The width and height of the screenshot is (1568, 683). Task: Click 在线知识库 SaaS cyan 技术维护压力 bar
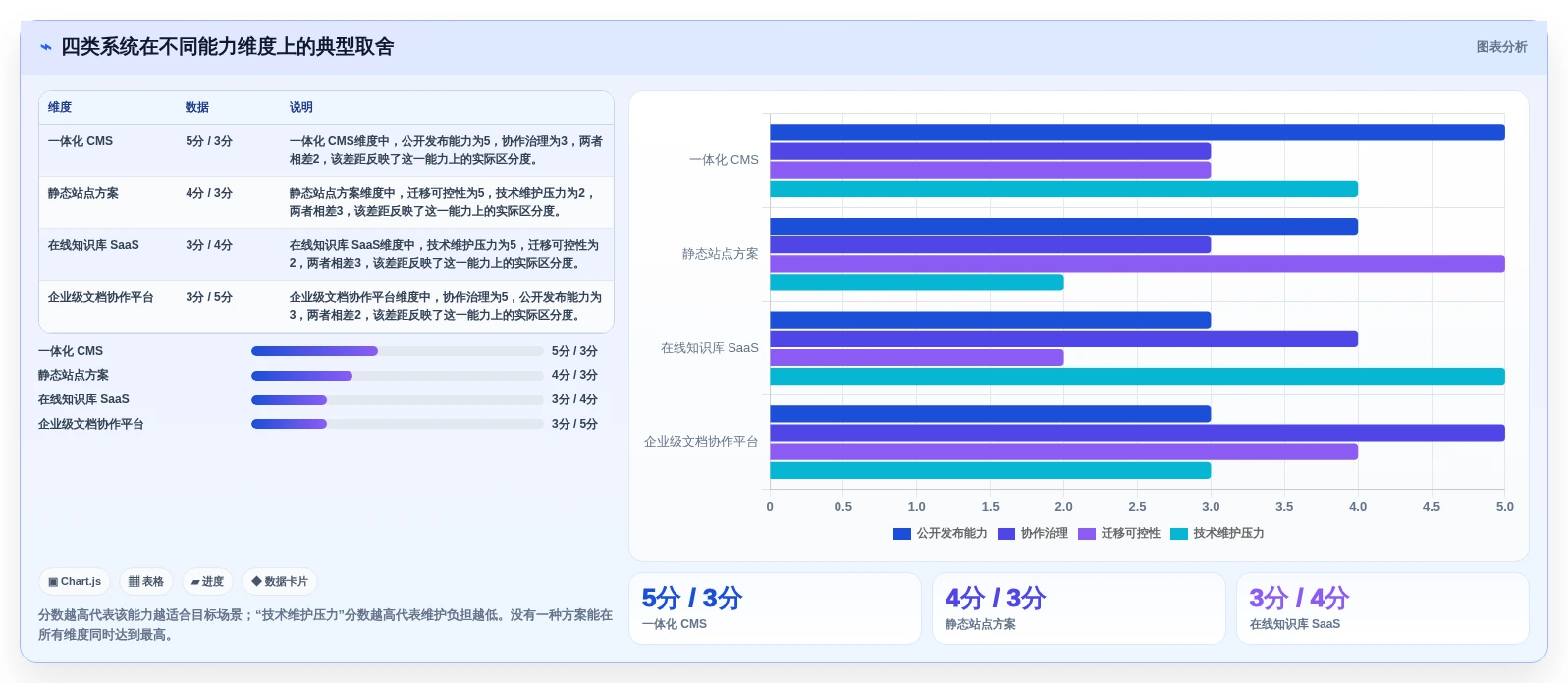[1137, 377]
